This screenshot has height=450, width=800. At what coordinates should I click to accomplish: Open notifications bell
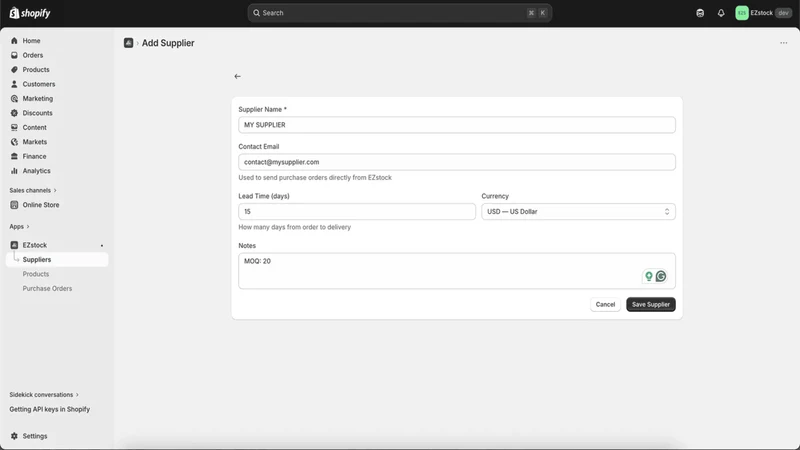(x=721, y=13)
